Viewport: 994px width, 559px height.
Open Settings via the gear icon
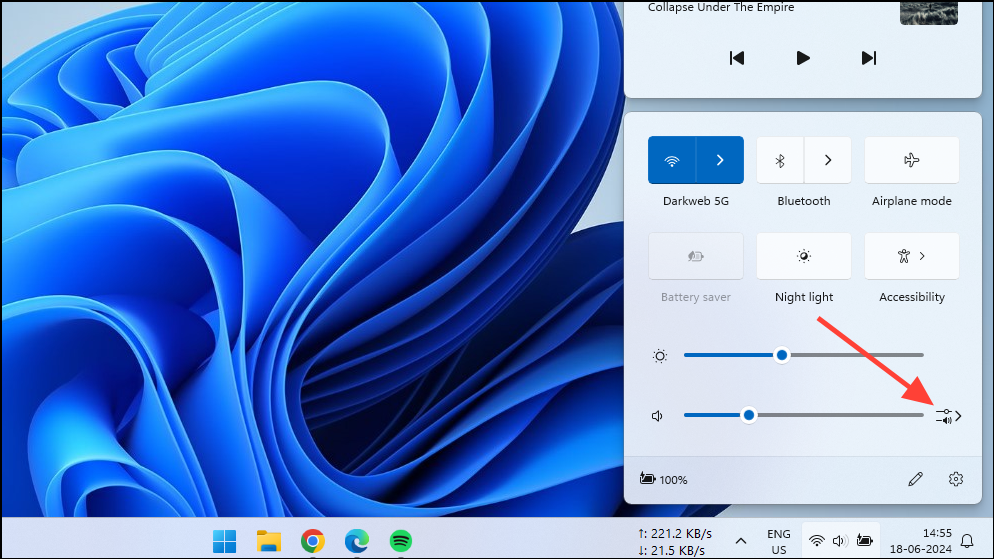(955, 479)
